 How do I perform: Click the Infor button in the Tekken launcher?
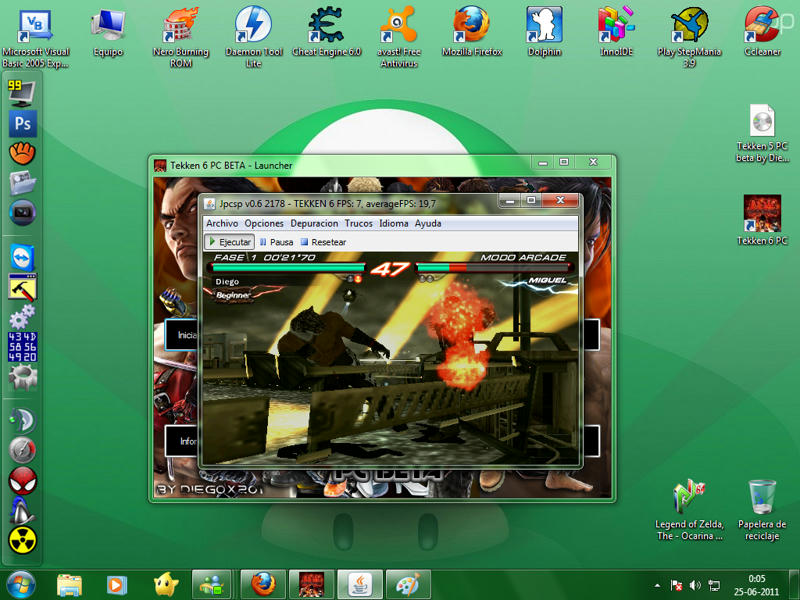[x=181, y=441]
